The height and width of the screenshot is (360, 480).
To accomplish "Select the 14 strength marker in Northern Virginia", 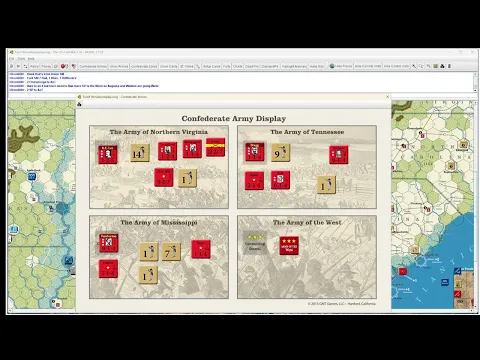I will (140, 153).
